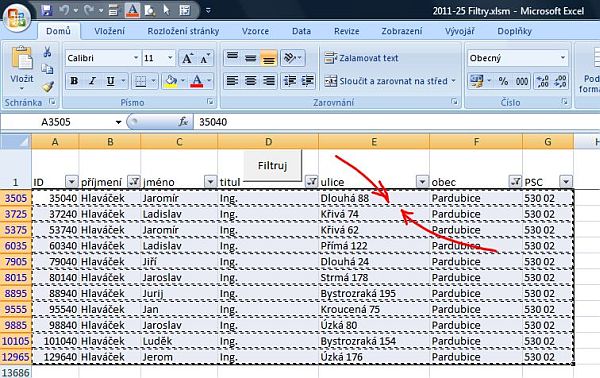Screen dimensions: 600x378
Task: Open the Data tab
Action: coord(302,31)
